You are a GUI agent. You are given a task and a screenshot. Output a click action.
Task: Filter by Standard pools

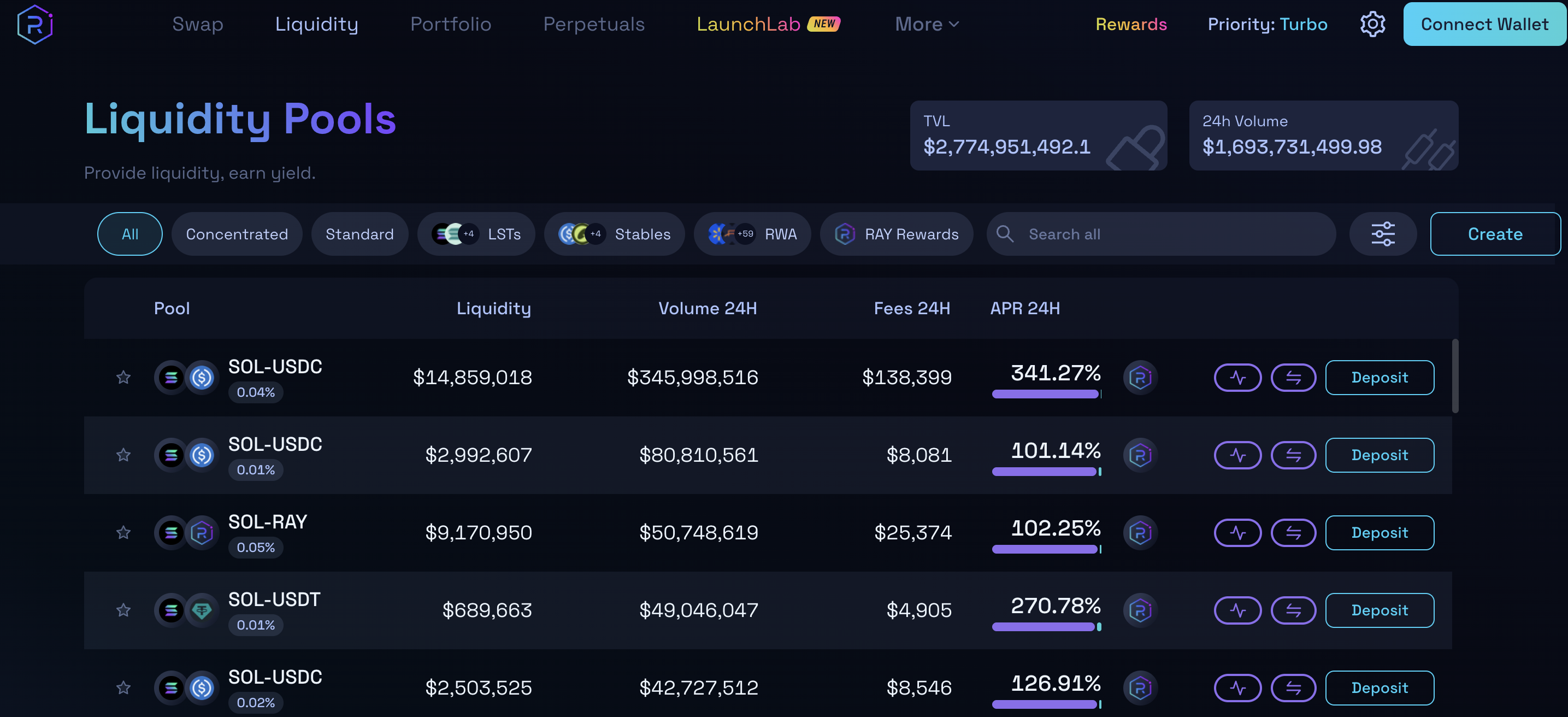click(359, 234)
